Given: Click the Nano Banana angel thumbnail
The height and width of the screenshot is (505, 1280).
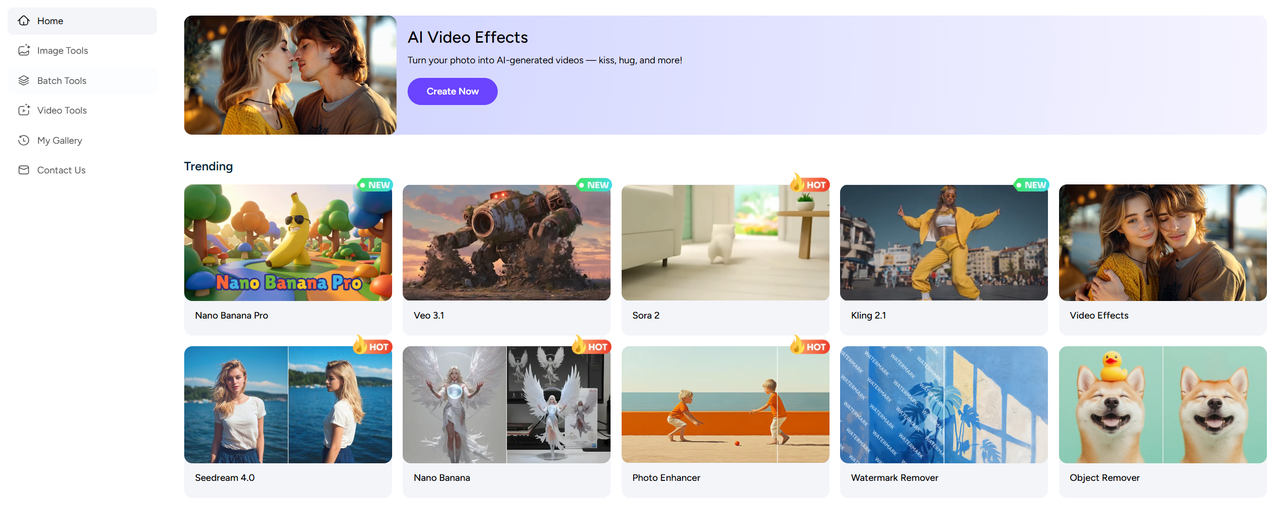Looking at the screenshot, I should click(506, 405).
